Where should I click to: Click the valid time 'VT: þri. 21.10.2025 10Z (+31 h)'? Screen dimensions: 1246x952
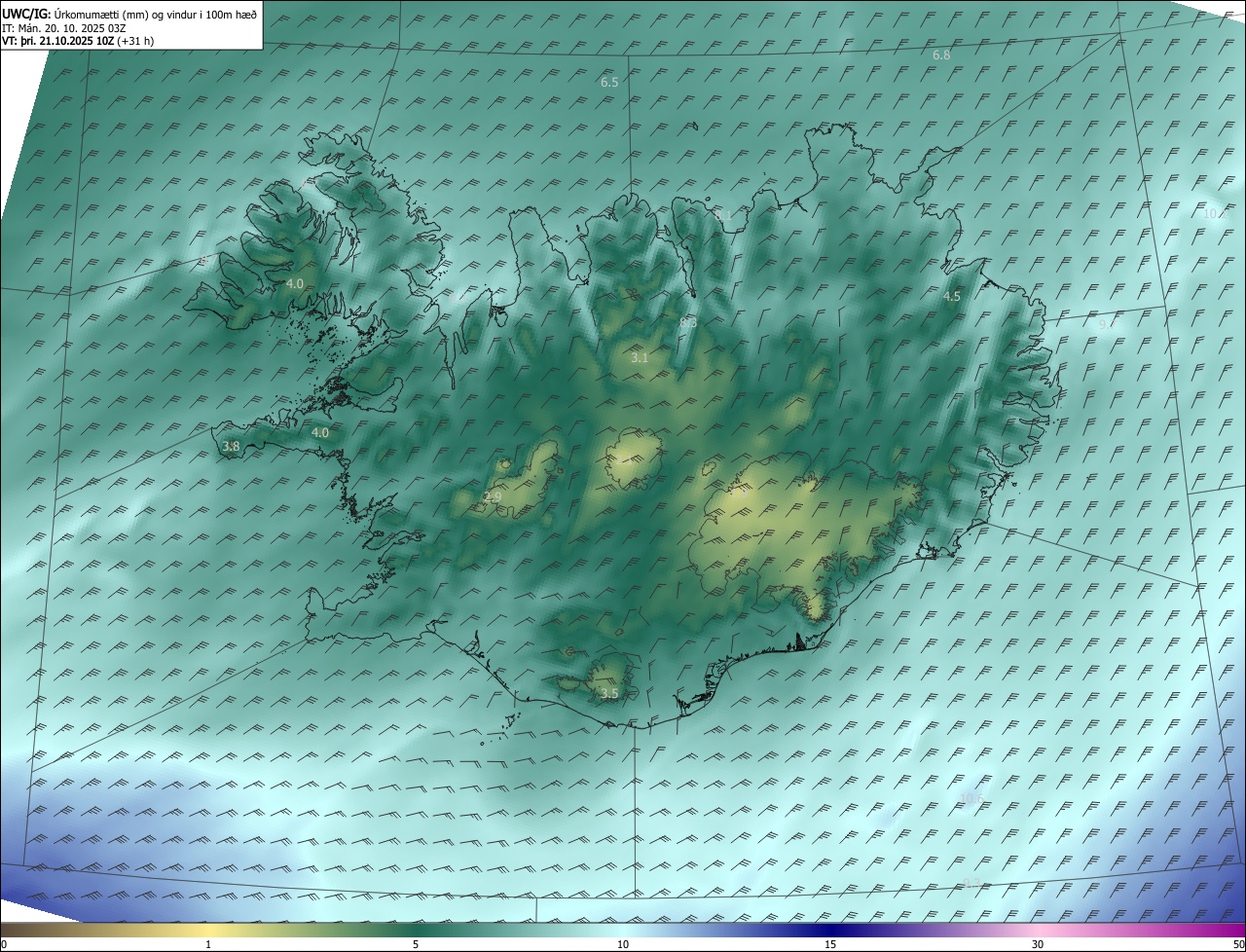(x=78, y=41)
